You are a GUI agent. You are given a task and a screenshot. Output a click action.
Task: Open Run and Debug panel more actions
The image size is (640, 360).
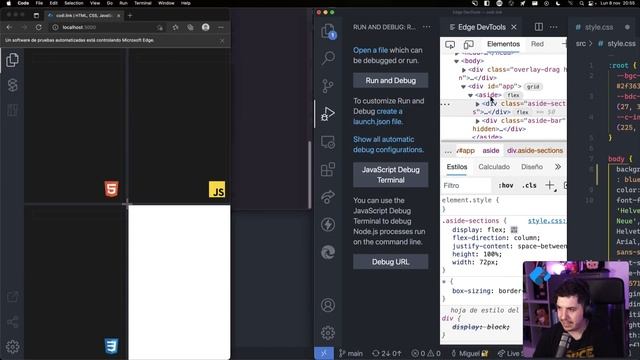click(x=427, y=27)
